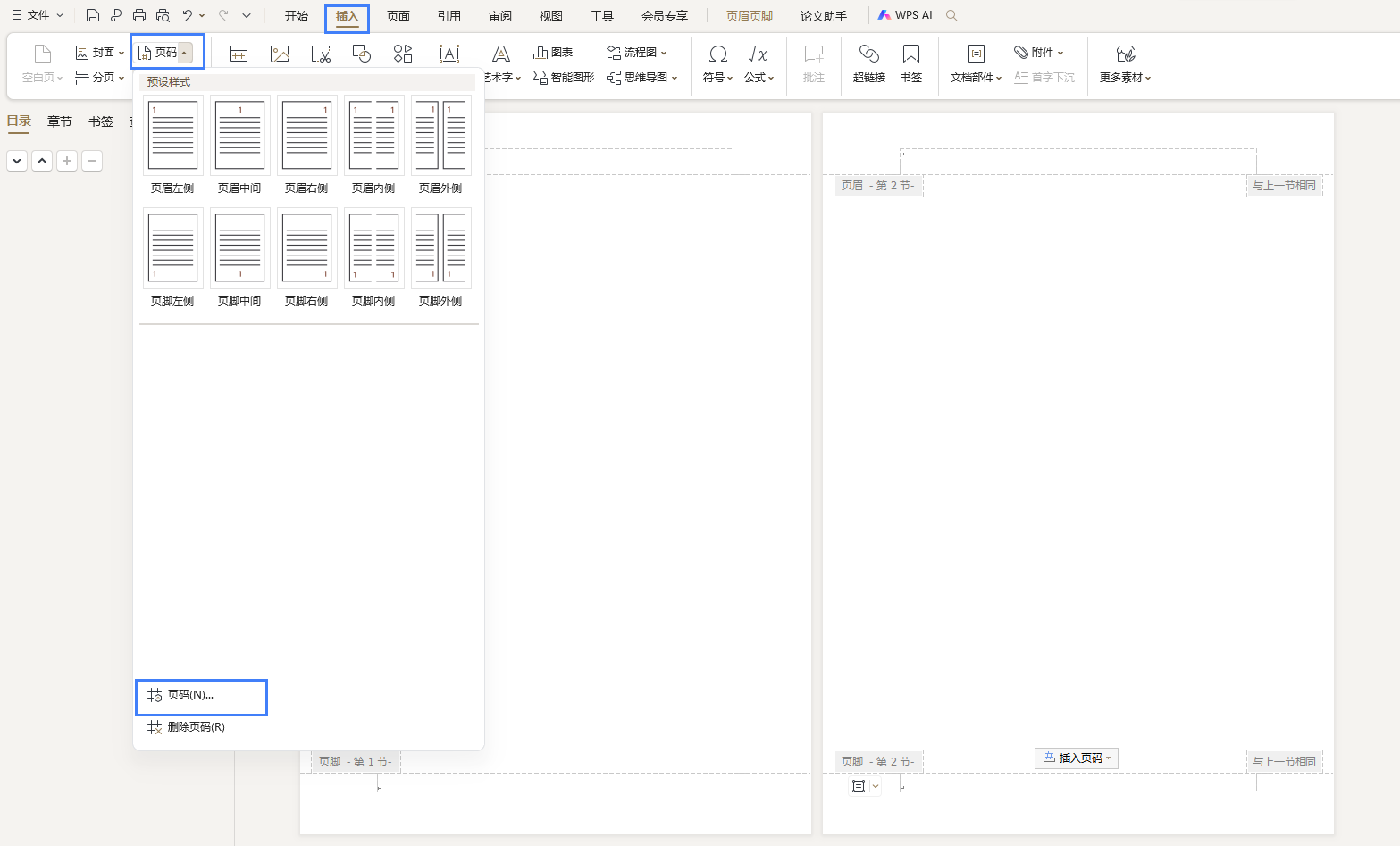This screenshot has width=1400, height=846.
Task: Click the 插入页码 button in footer
Action: (x=1077, y=758)
